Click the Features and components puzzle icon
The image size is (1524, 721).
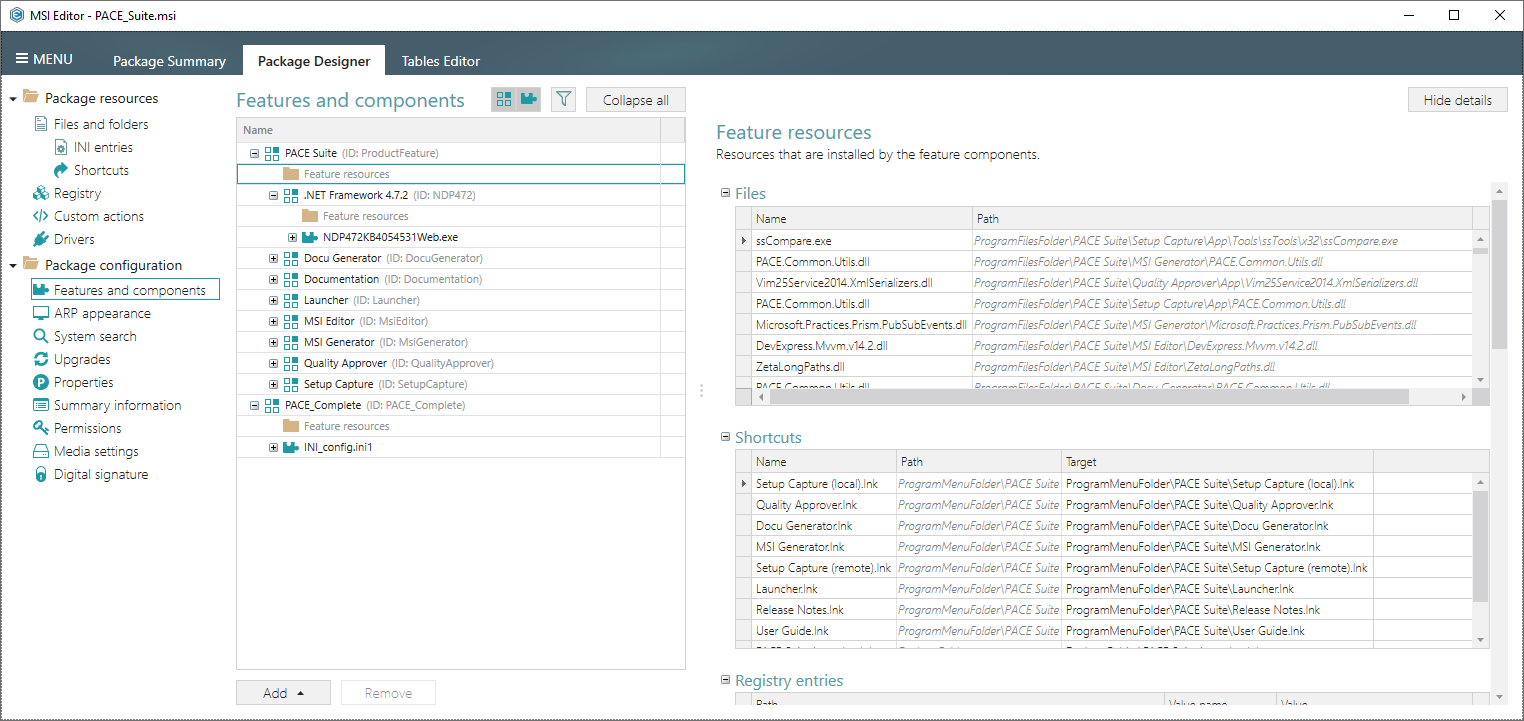tap(41, 290)
